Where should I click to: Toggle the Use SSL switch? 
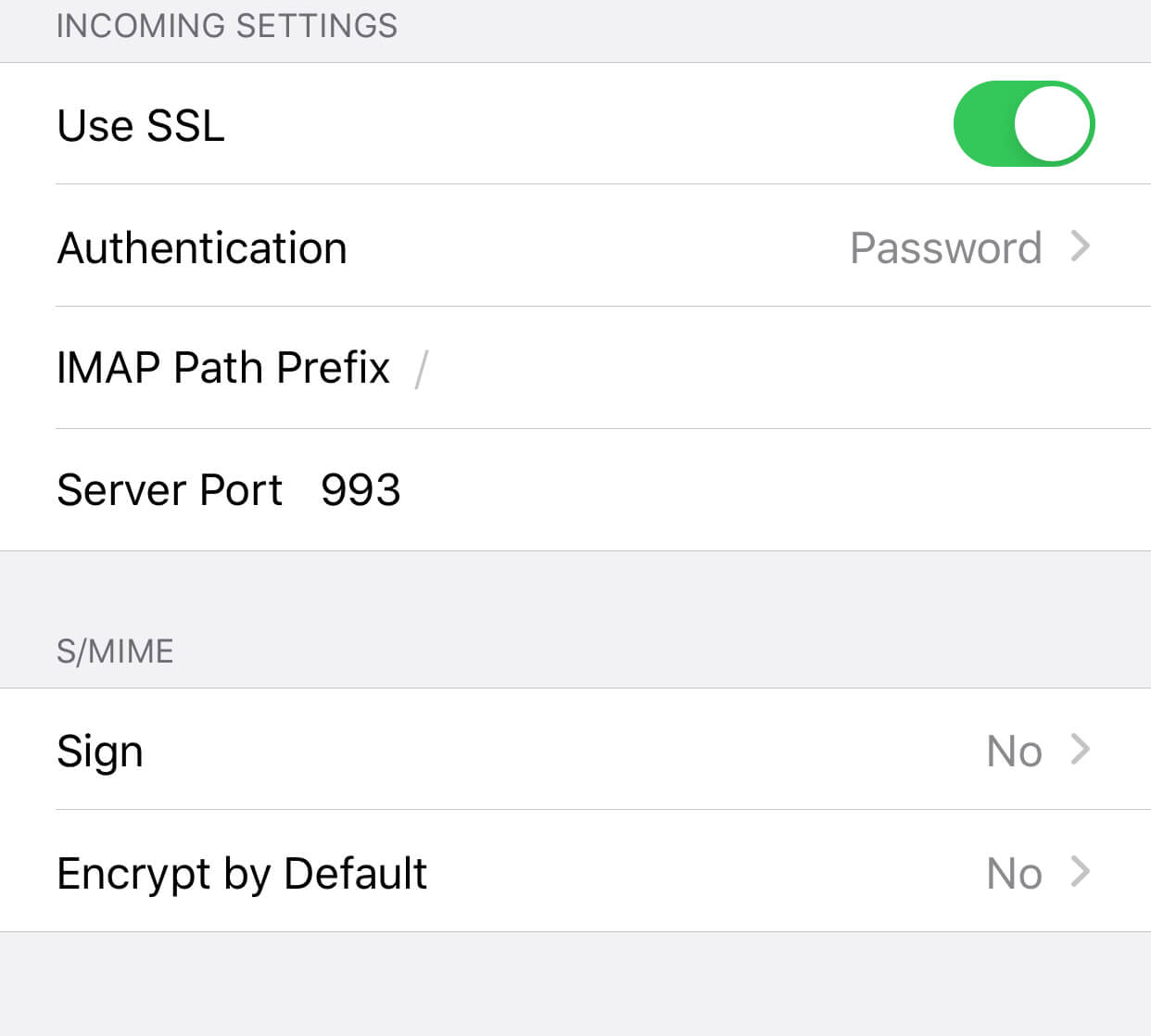pos(1023,123)
